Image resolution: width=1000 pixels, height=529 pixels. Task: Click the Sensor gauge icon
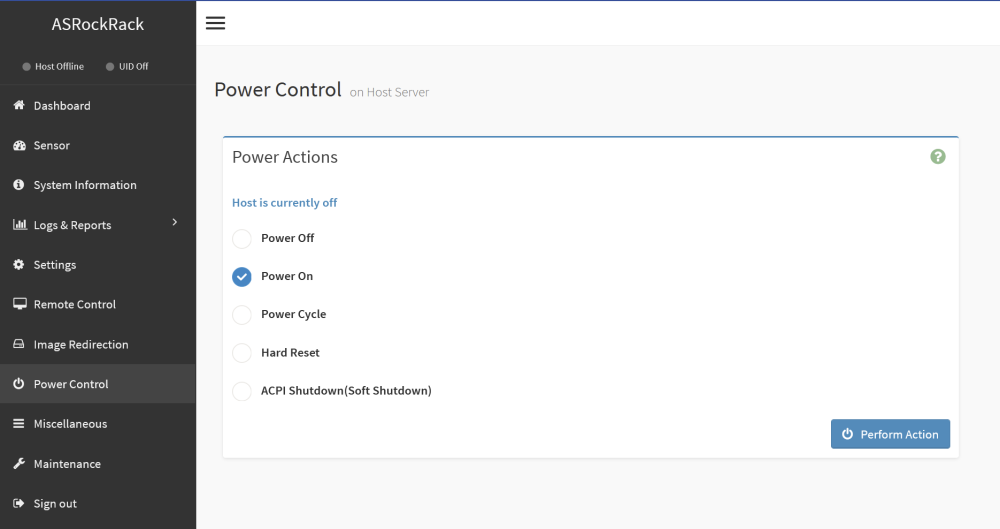(x=19, y=145)
